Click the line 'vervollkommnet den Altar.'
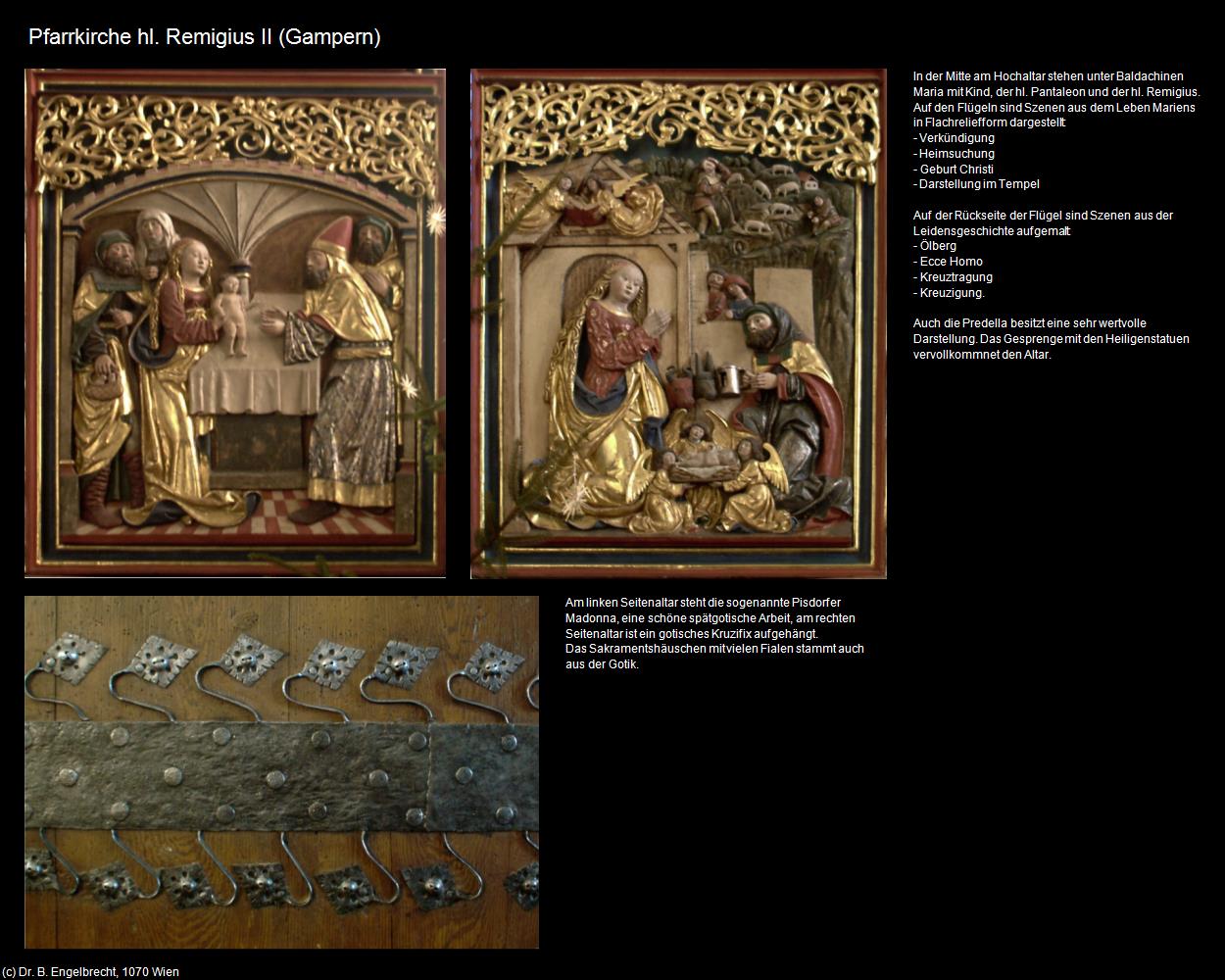The image size is (1225, 980). click(981, 355)
